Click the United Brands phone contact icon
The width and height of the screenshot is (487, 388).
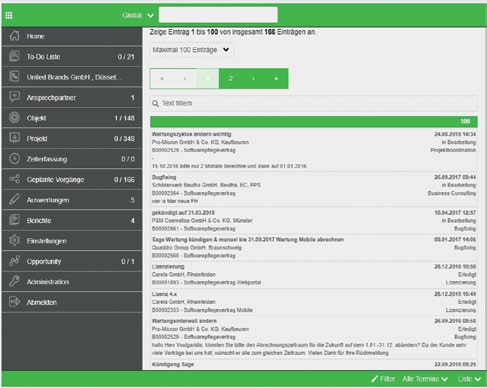click(14, 77)
